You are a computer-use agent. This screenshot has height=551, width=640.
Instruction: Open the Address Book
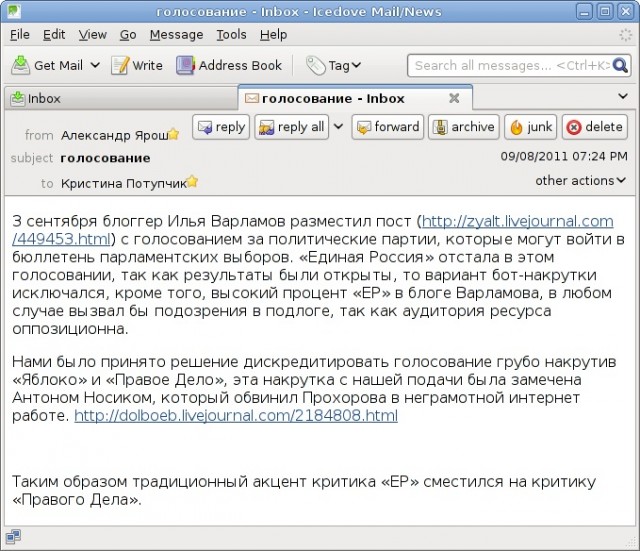tap(229, 65)
